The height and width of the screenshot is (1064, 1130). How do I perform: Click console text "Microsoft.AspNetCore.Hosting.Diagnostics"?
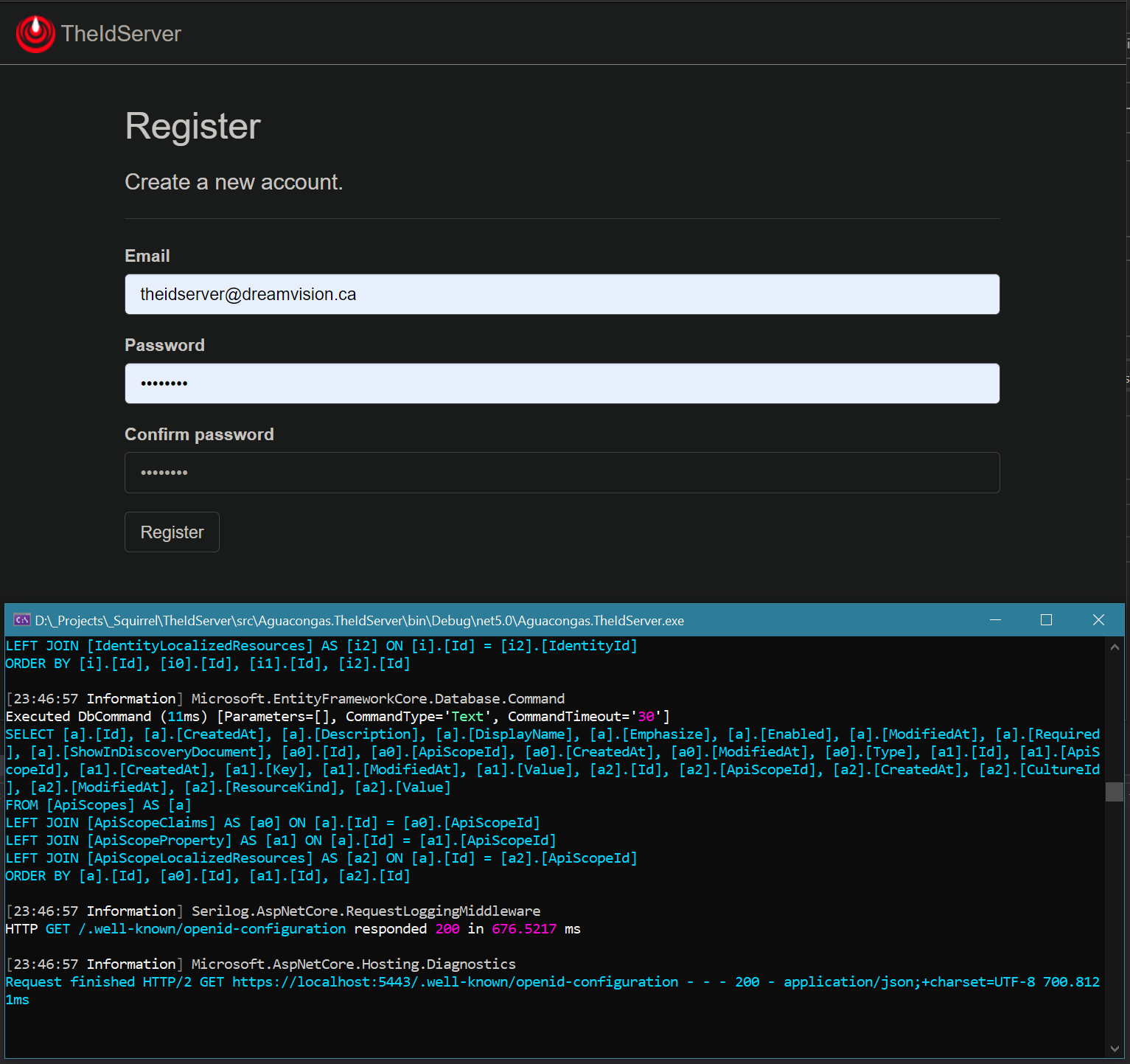pos(354,964)
